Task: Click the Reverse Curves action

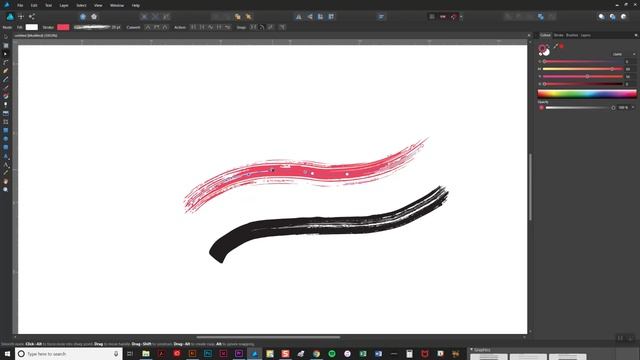Action: [227, 27]
